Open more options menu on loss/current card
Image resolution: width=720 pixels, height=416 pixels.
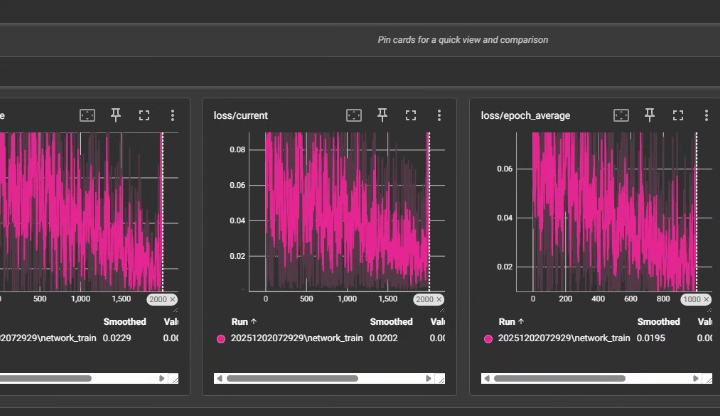pos(439,116)
